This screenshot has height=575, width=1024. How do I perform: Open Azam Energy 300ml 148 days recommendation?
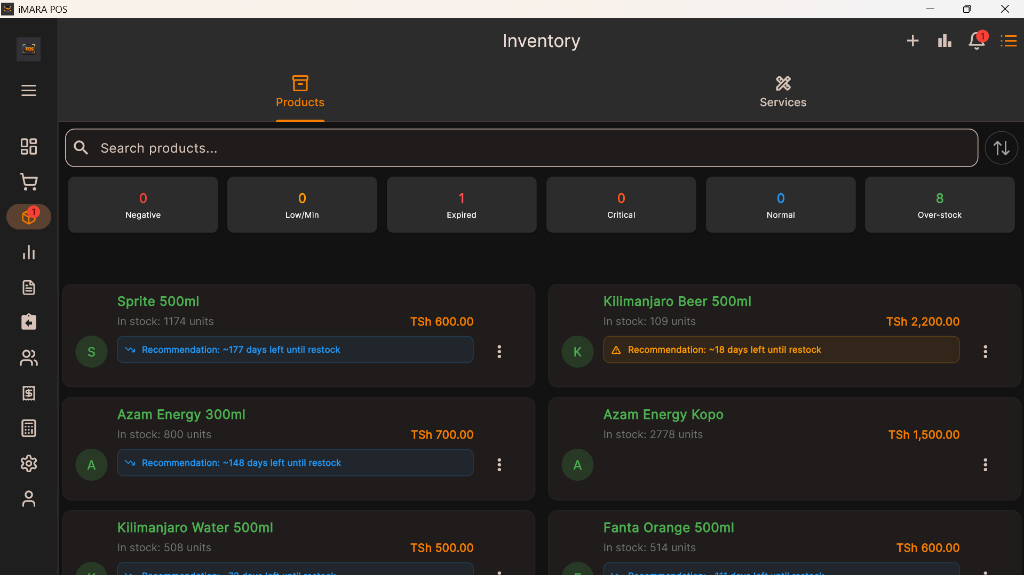[295, 463]
